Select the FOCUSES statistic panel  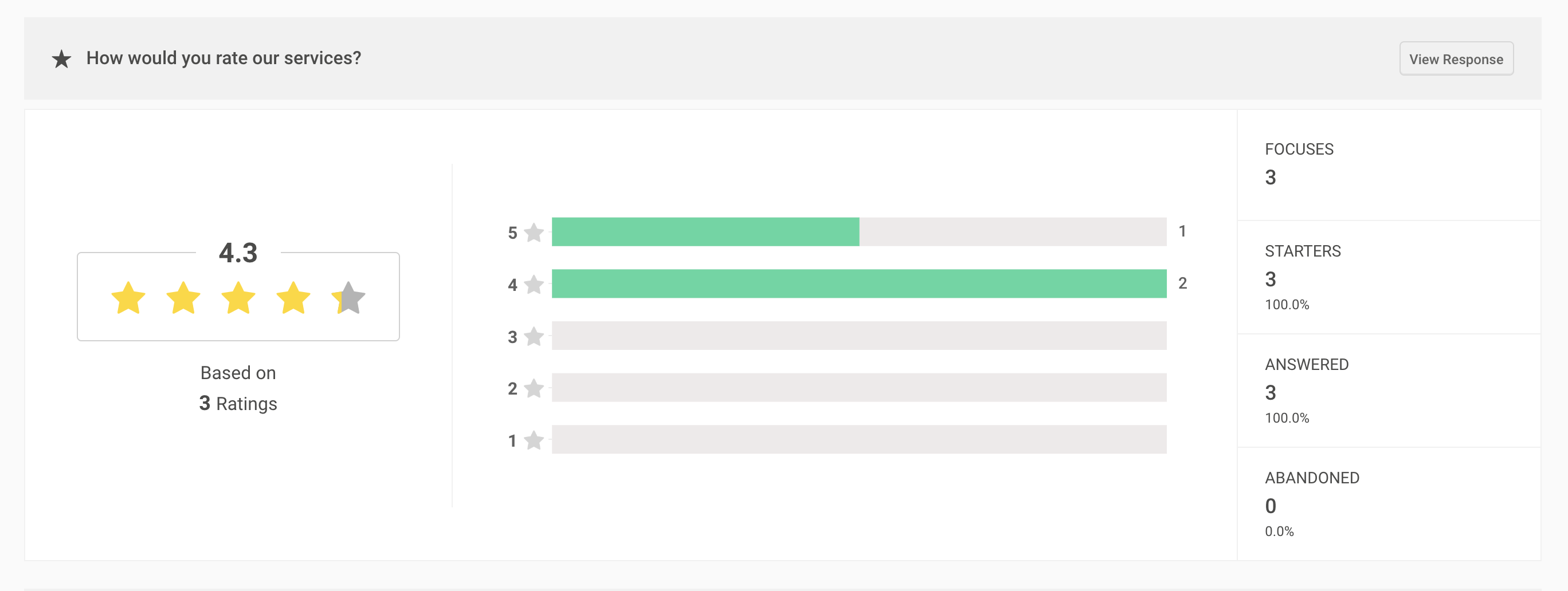tap(1389, 165)
